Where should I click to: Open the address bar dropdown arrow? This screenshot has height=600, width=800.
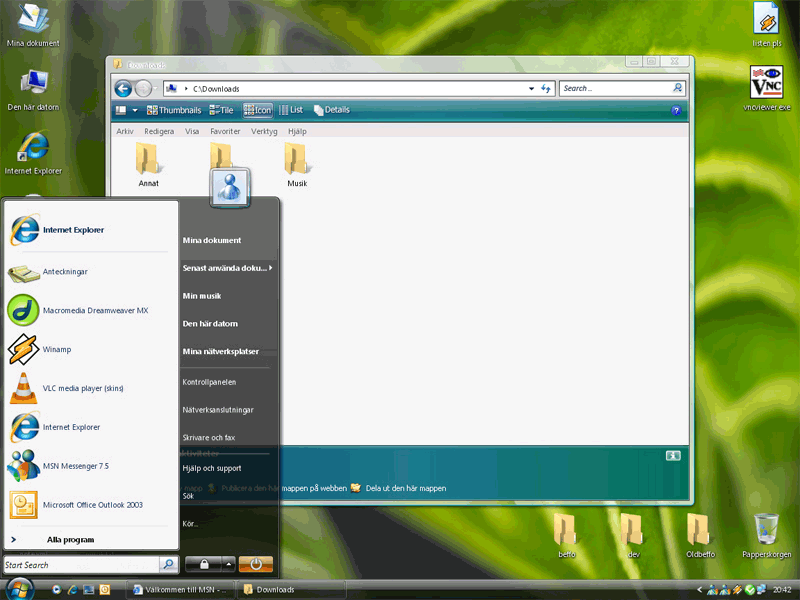point(531,89)
